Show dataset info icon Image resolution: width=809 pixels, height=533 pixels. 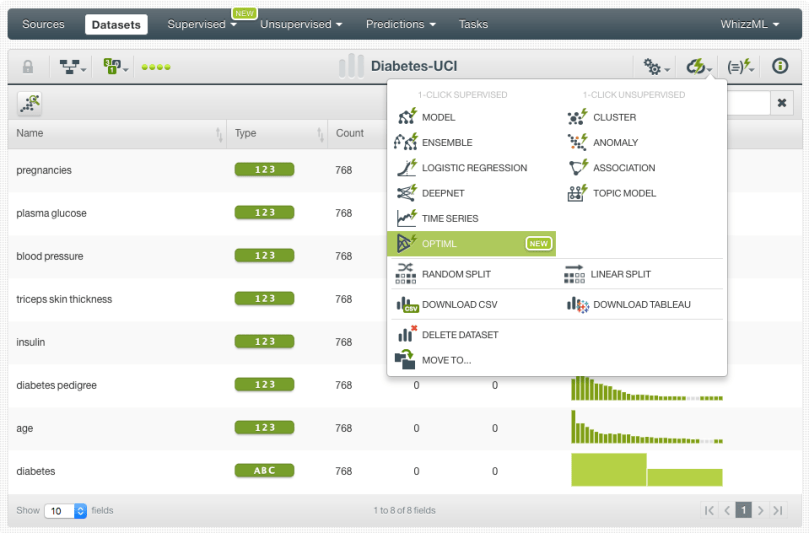pyautogui.click(x=780, y=66)
